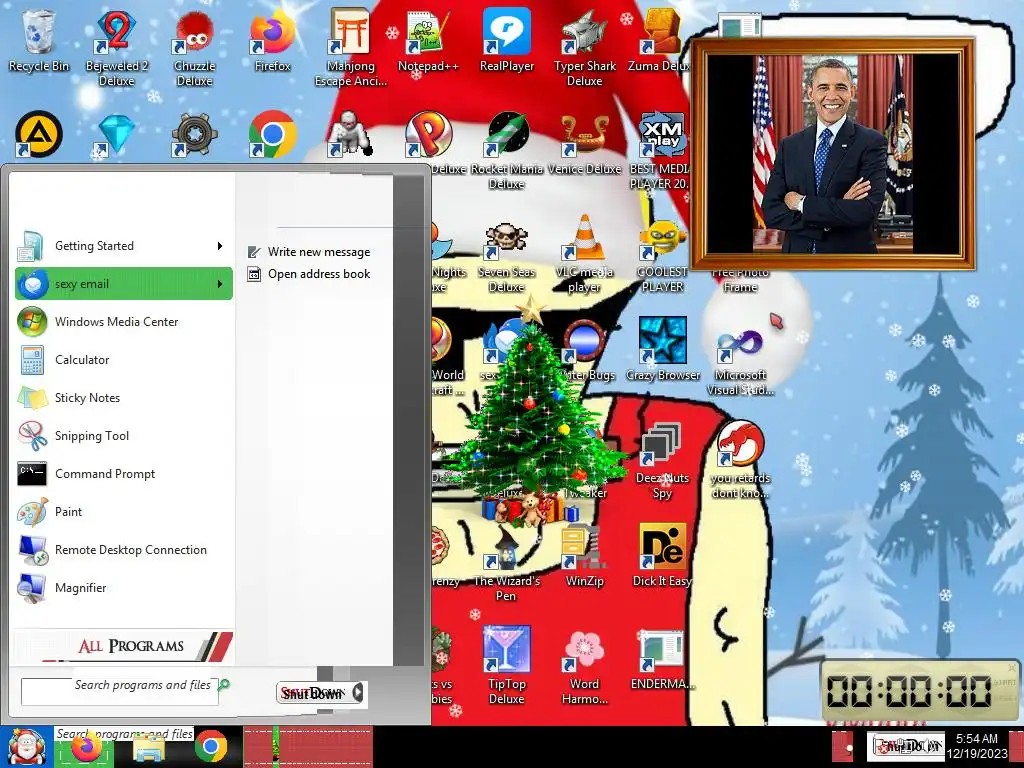
Task: Launch Dick It Easy shortcut
Action: pyautogui.click(x=662, y=555)
